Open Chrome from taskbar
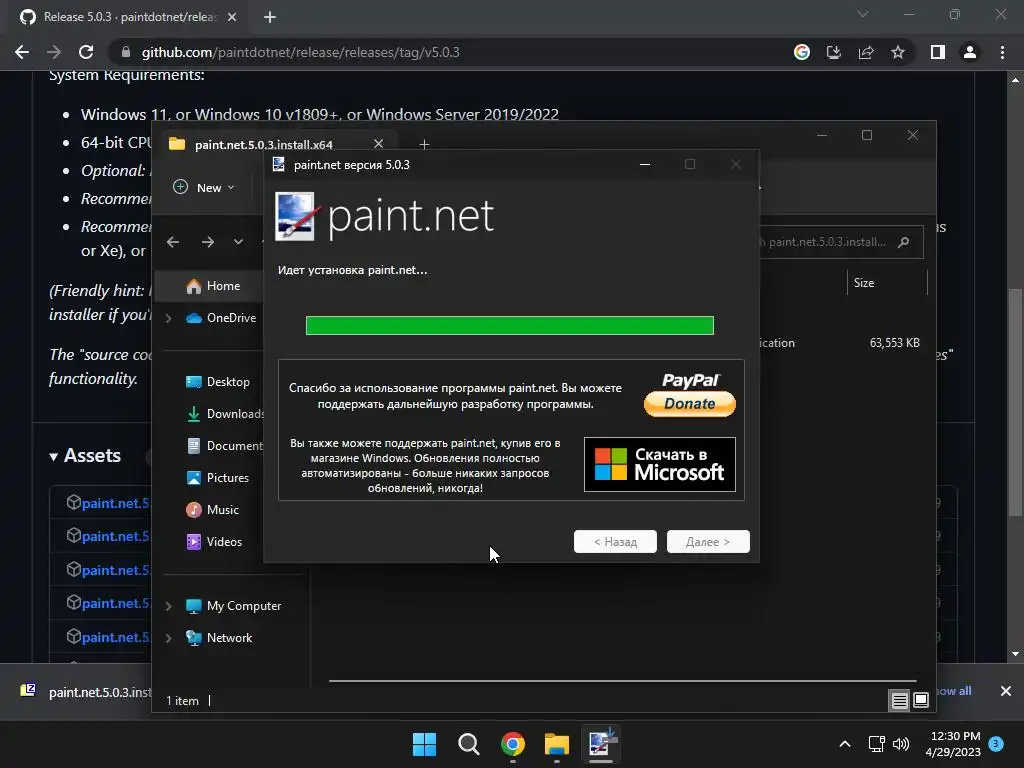Image resolution: width=1024 pixels, height=768 pixels. pyautogui.click(x=513, y=744)
